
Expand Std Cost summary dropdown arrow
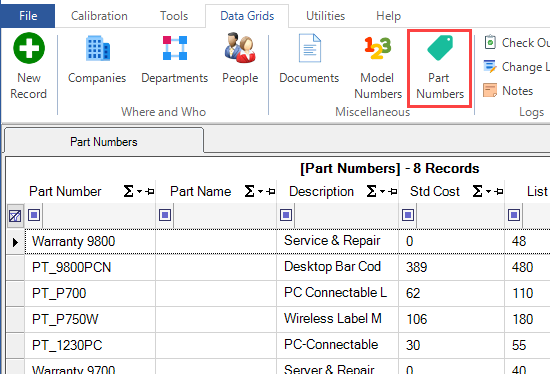tap(488, 192)
